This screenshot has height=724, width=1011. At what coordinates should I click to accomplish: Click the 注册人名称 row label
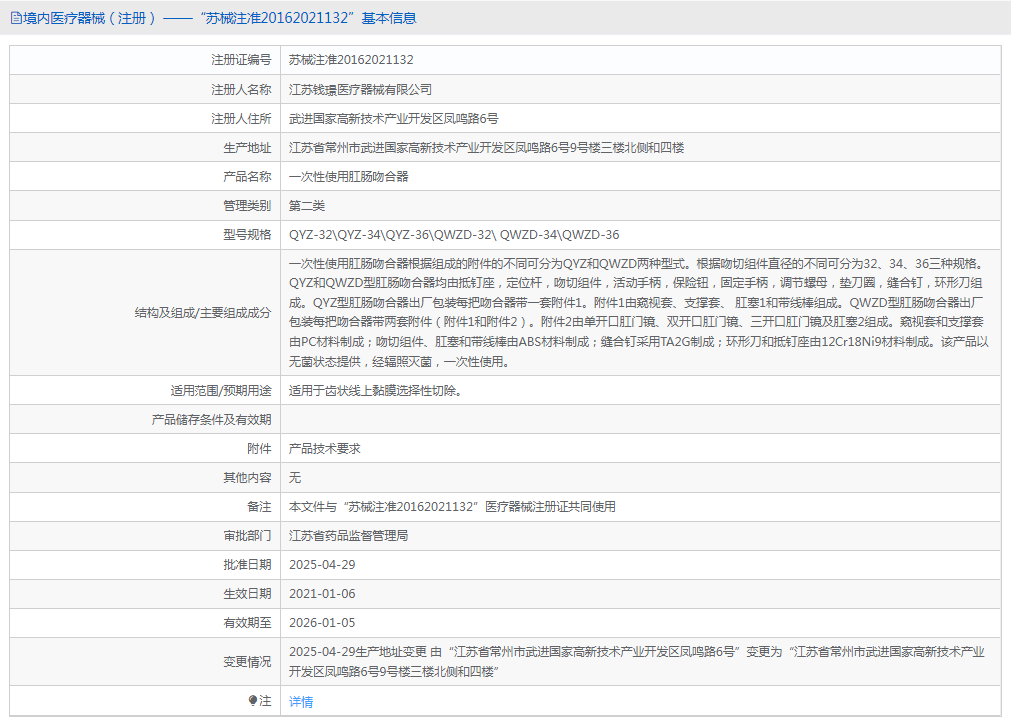click(241, 90)
